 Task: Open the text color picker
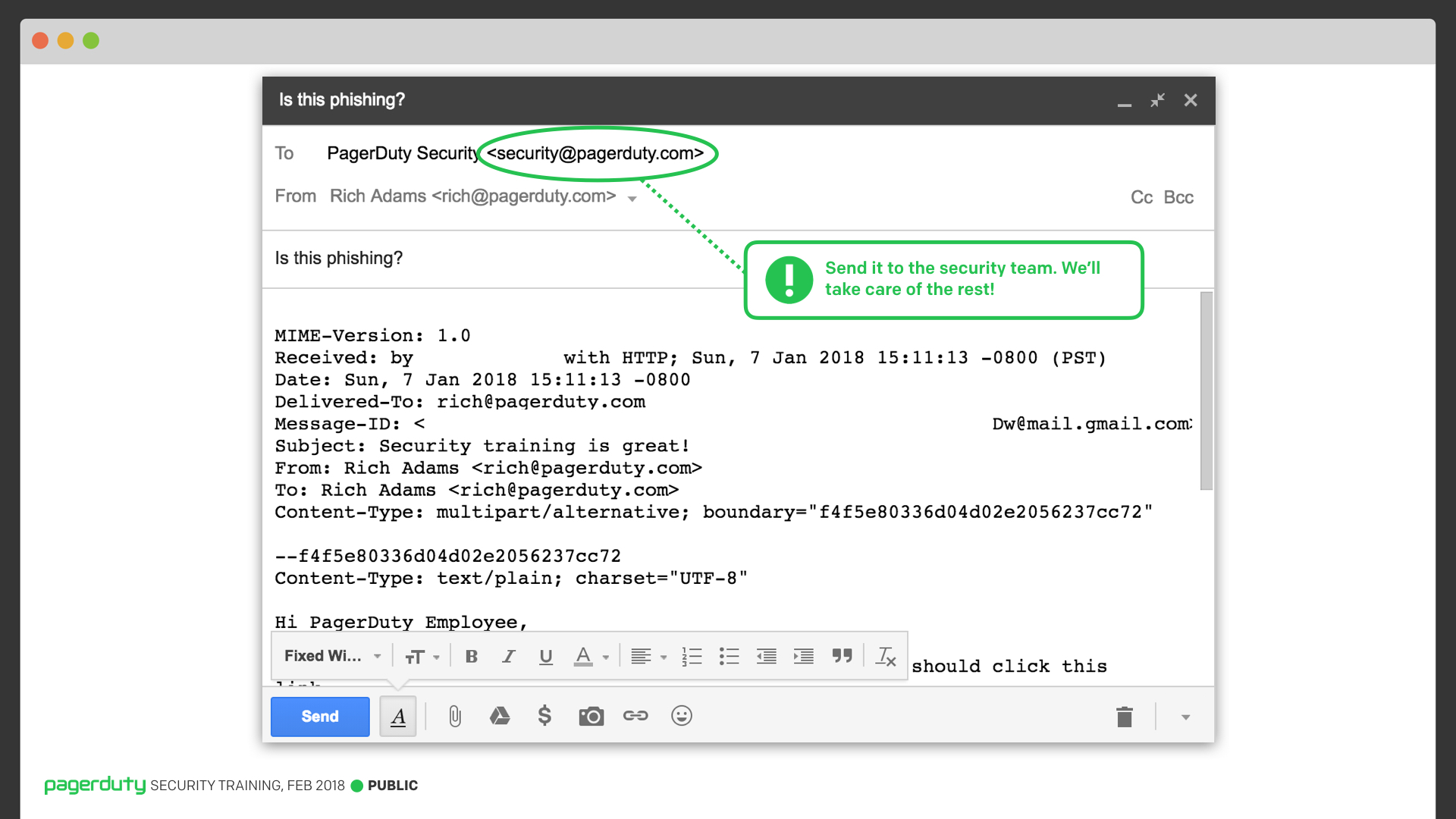click(x=591, y=657)
